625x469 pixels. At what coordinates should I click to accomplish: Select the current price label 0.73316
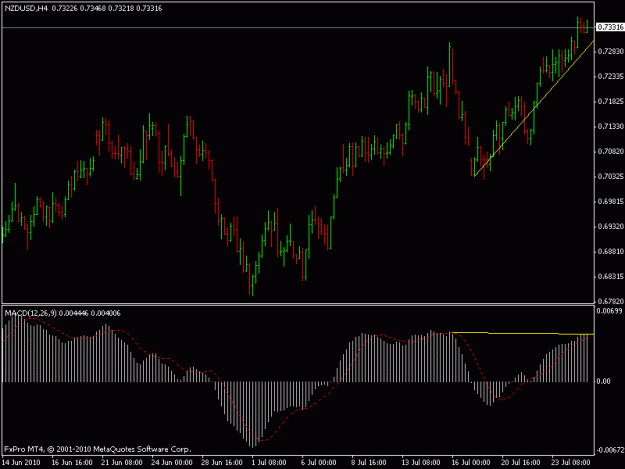[x=610, y=27]
